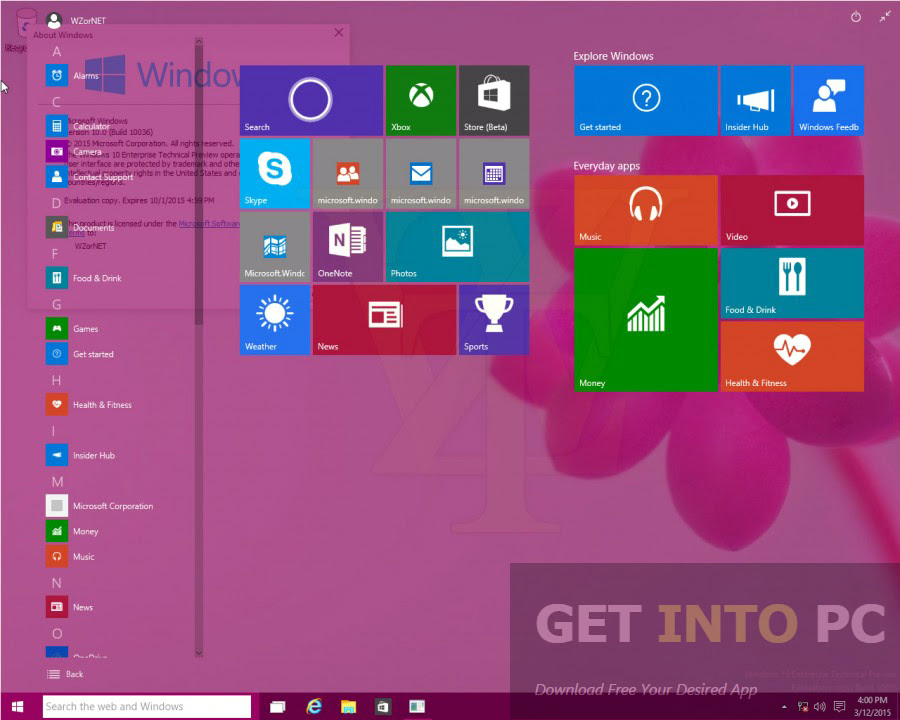Open Get started in the app list
900x720 pixels.
[x=79, y=354]
